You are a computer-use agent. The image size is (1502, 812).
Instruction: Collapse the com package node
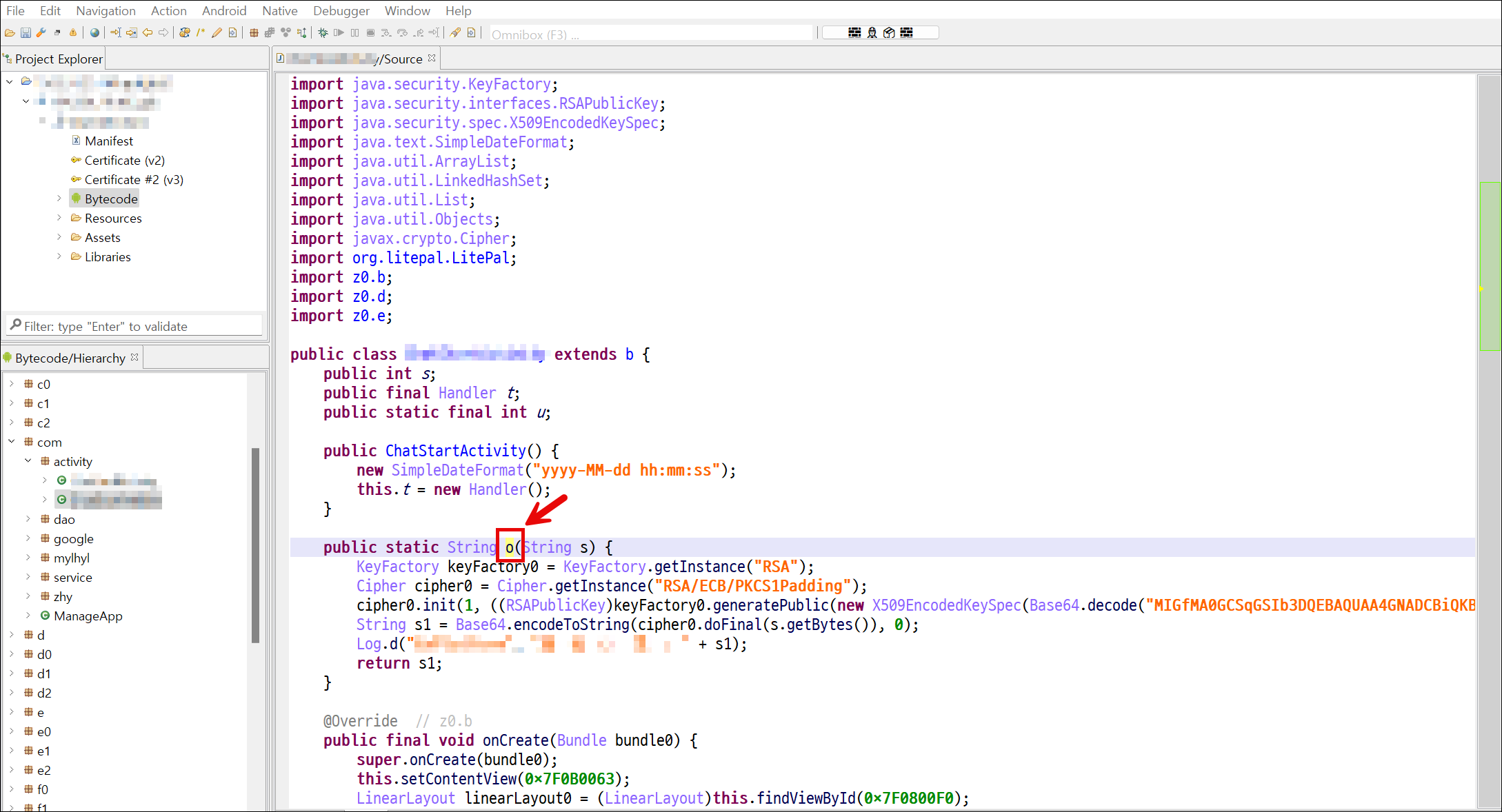(x=12, y=442)
